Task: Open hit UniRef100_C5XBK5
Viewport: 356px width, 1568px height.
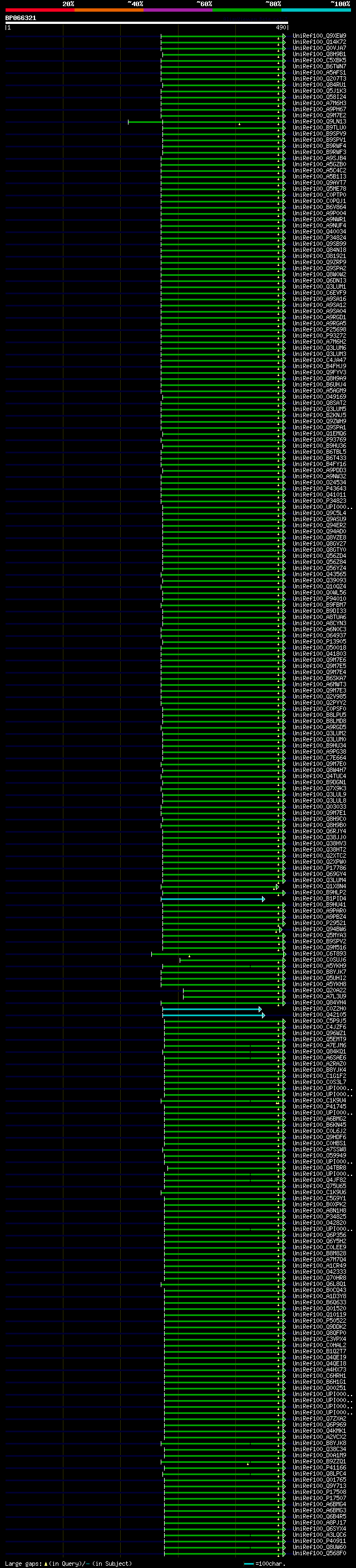Action: [319, 60]
